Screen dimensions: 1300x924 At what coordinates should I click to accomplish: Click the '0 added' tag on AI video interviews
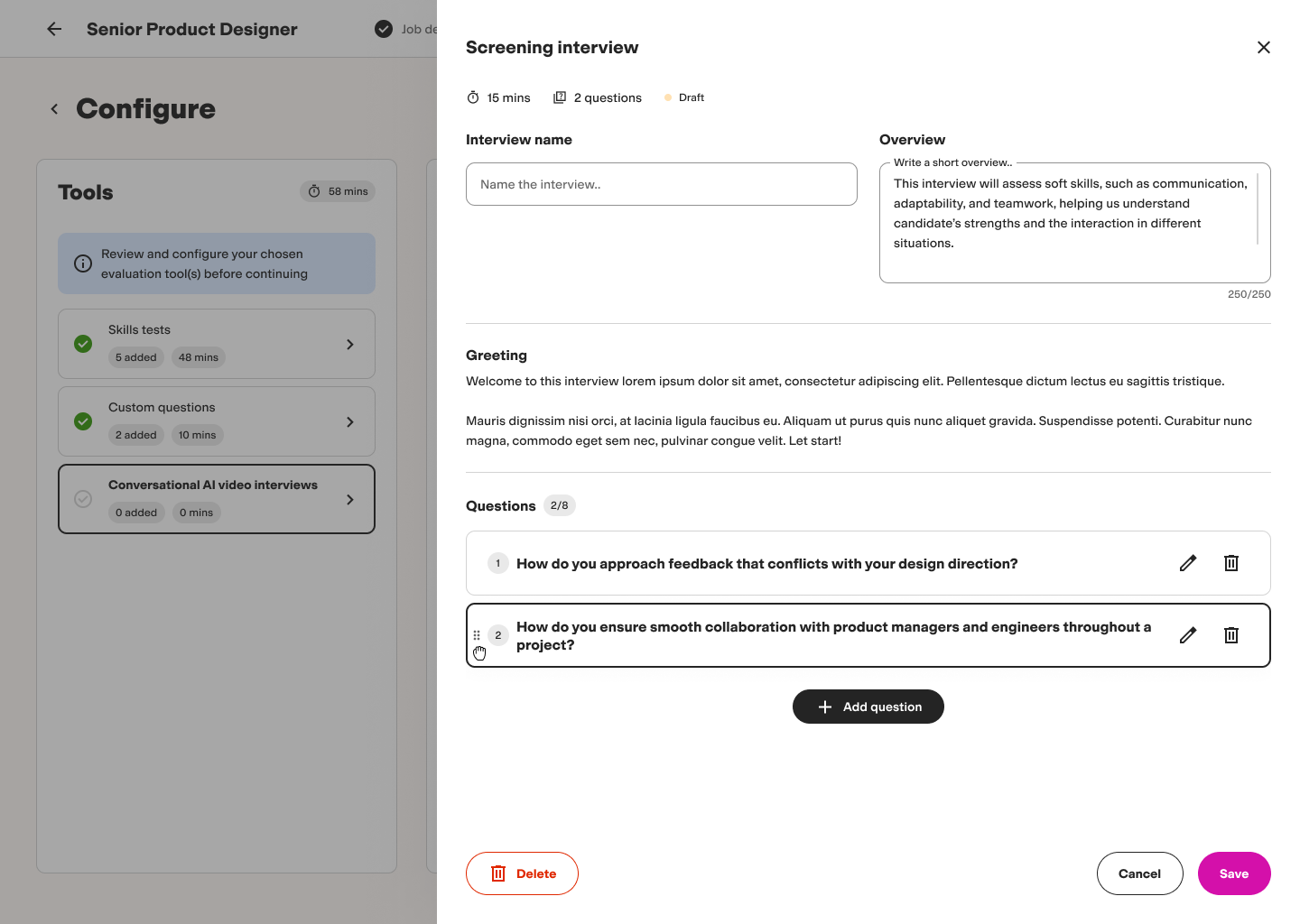pos(136,513)
